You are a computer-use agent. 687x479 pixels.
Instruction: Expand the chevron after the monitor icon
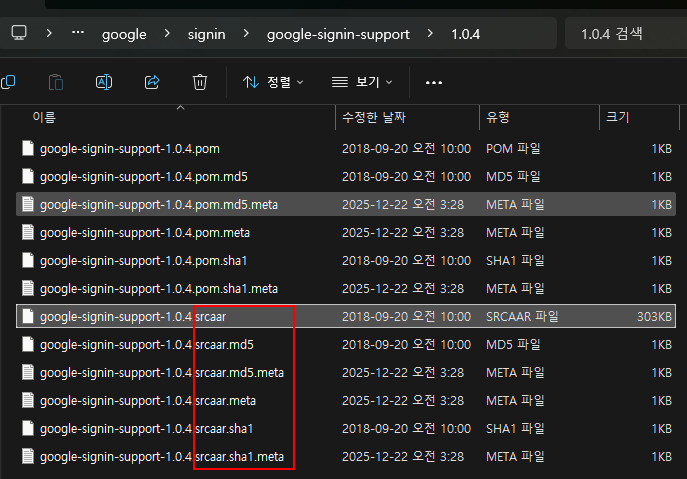coord(49,33)
